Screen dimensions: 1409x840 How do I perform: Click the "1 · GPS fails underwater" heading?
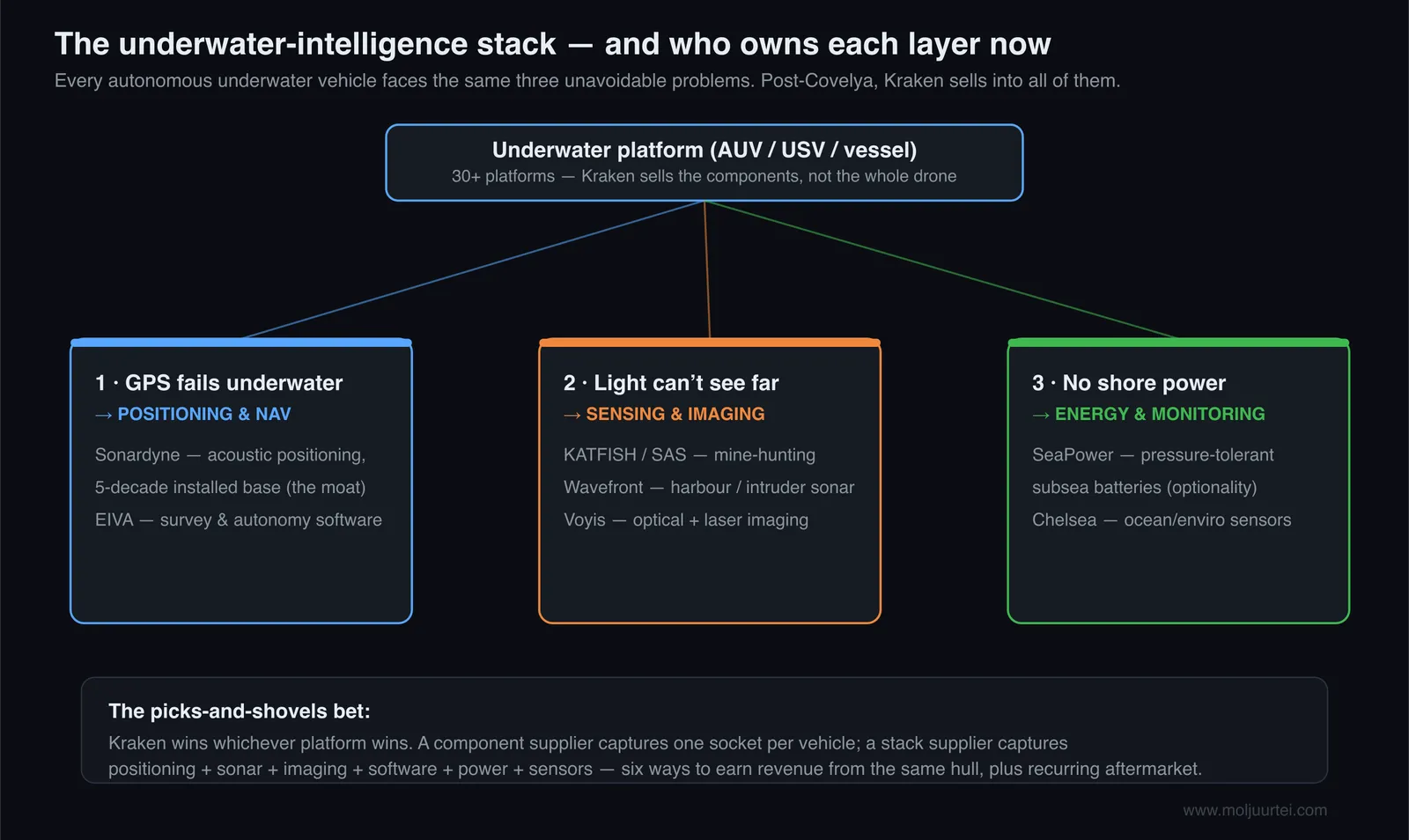218,383
